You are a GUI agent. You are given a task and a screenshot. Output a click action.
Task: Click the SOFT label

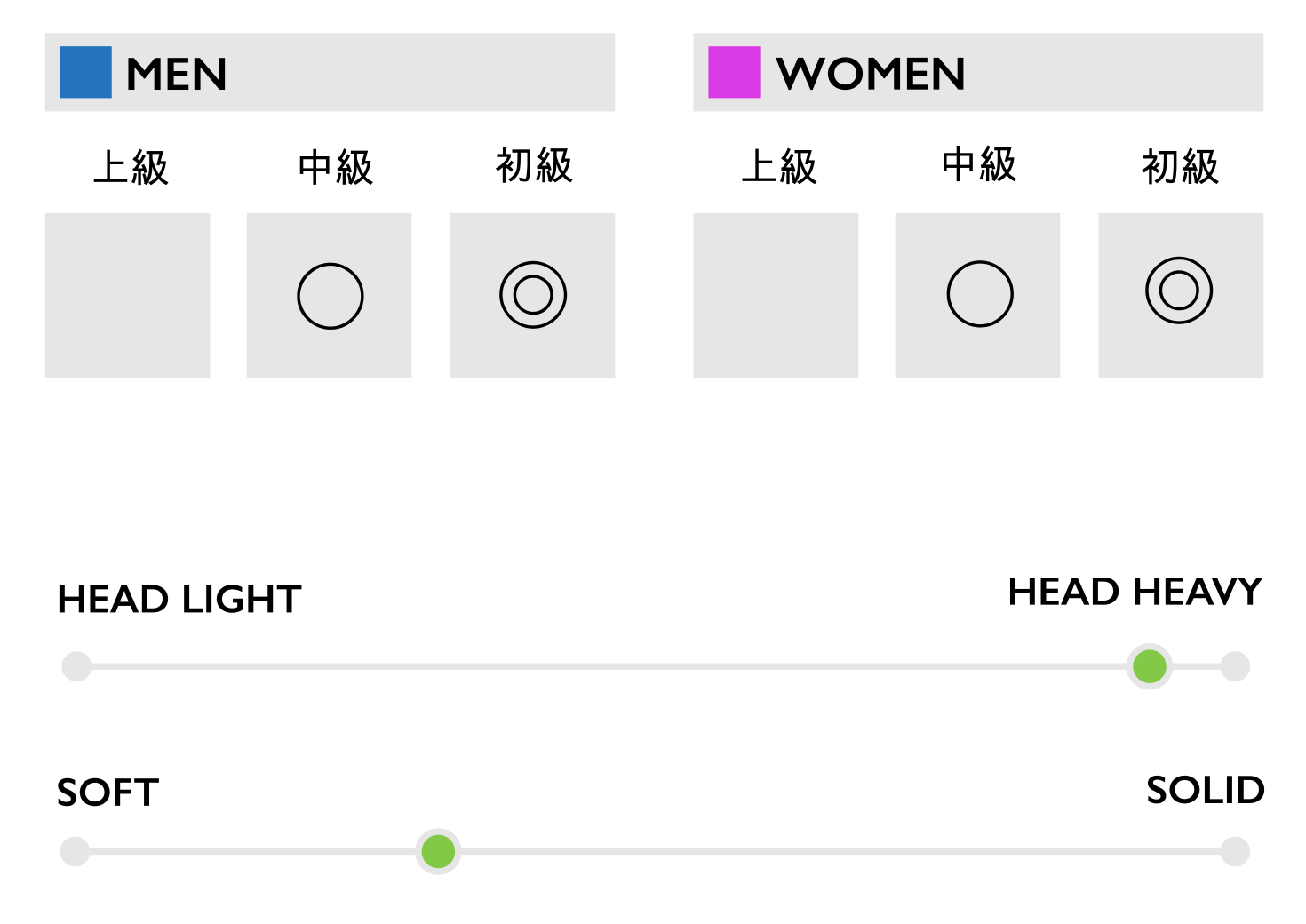coord(108,793)
